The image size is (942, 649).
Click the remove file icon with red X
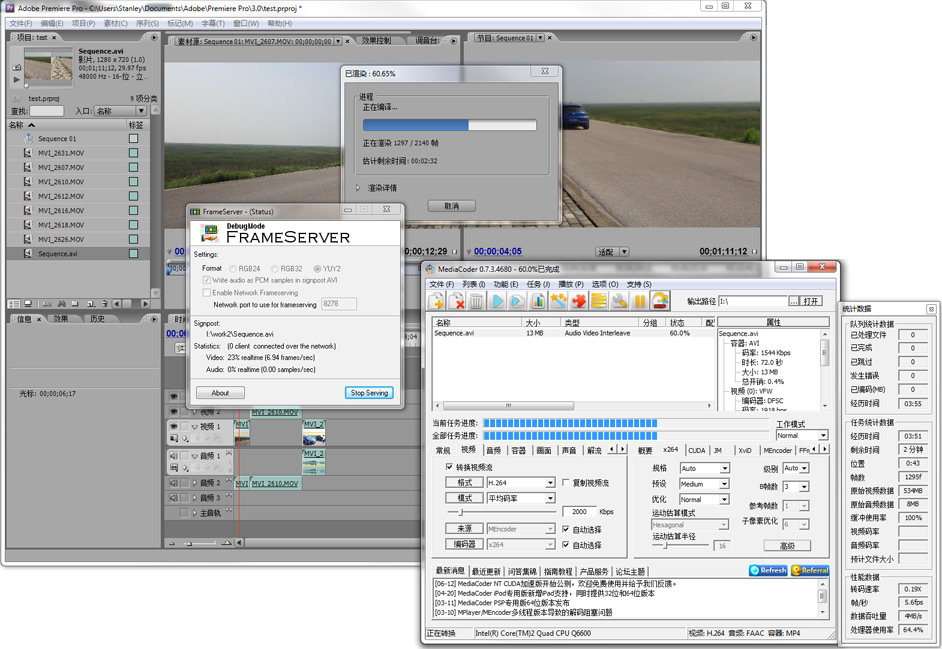[457, 300]
